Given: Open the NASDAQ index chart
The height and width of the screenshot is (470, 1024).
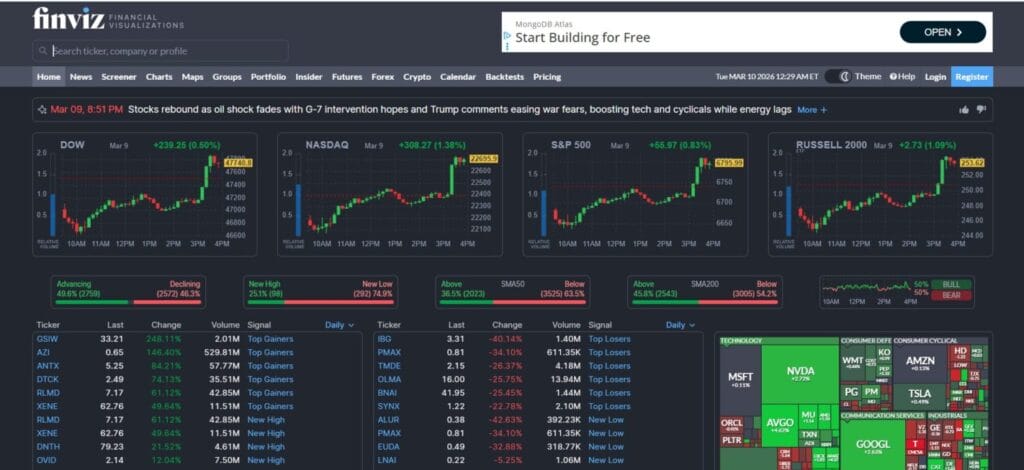Looking at the screenshot, I should [390, 195].
